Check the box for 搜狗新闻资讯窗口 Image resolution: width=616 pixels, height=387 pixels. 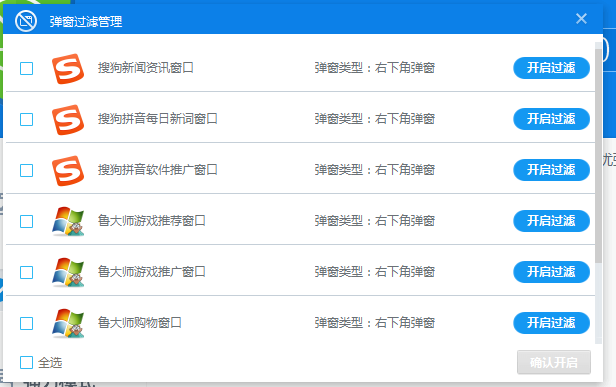26,68
